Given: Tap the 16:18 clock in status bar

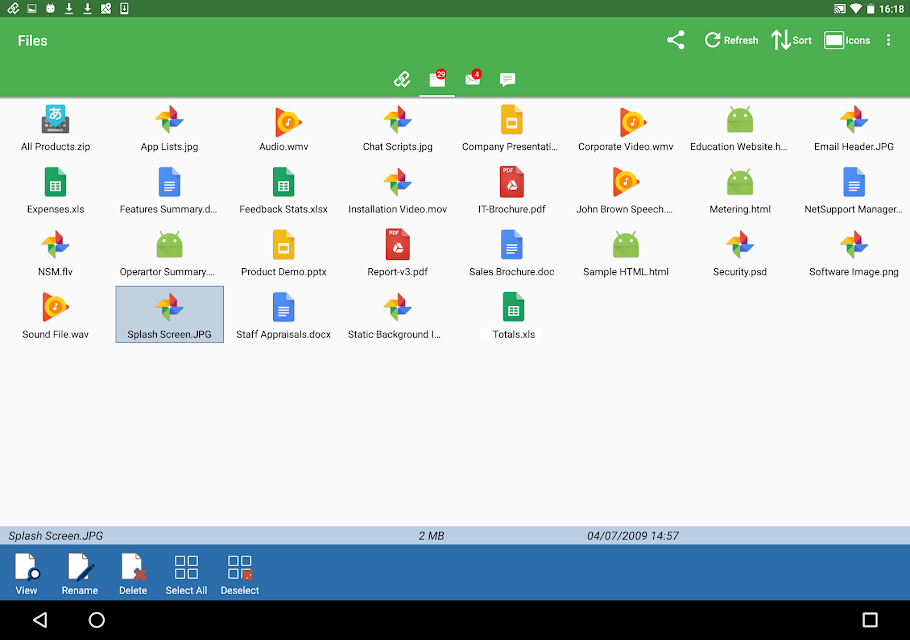Looking at the screenshot, I should point(891,9).
